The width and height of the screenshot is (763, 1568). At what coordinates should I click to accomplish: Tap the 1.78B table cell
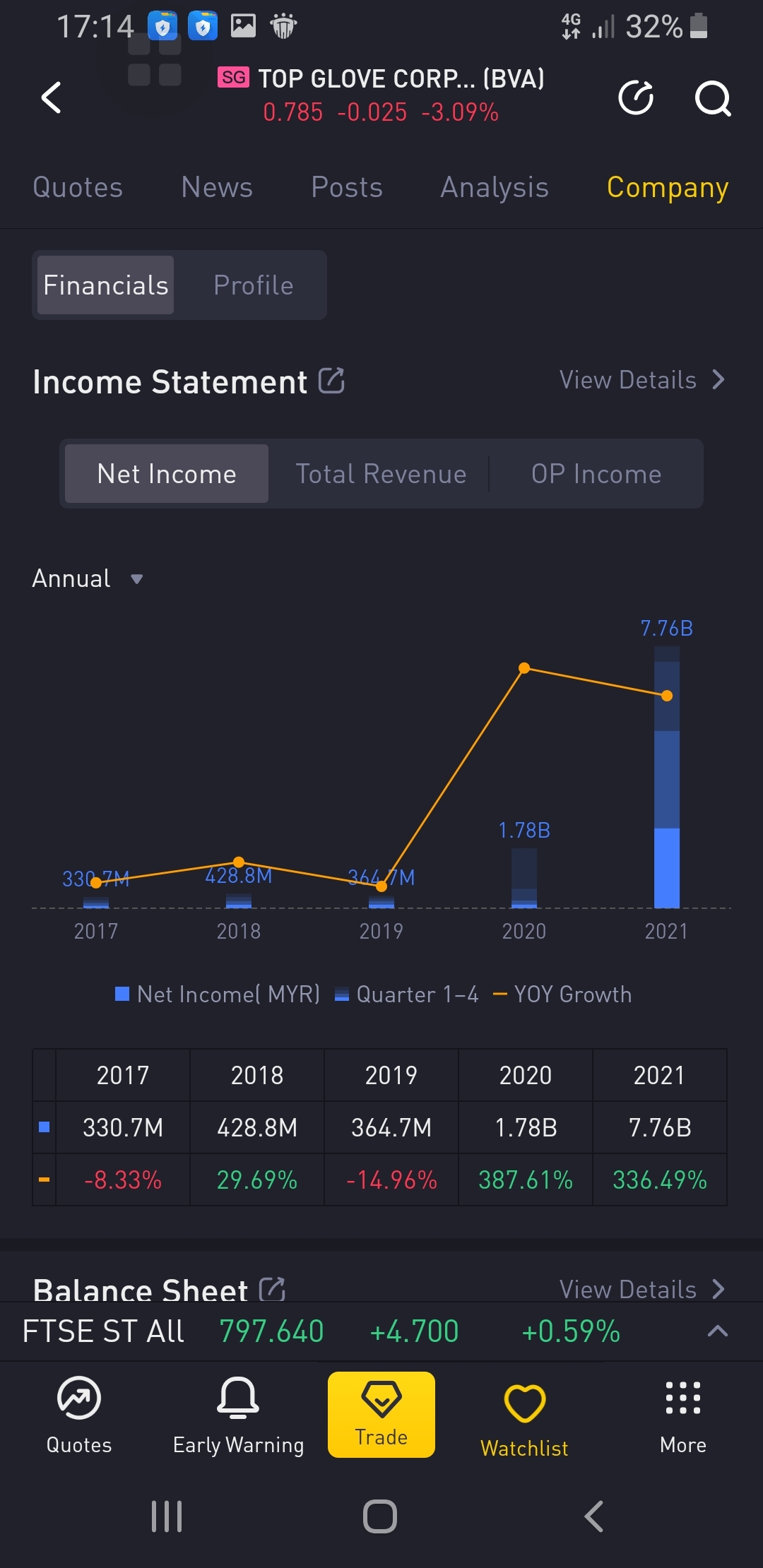(526, 1127)
